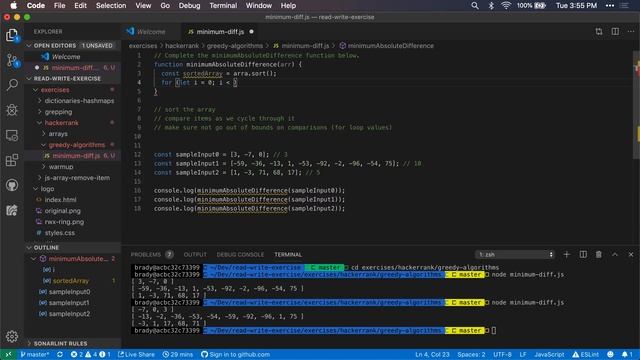Close the terminal panel
This screenshot has width=640, height=360.
[631, 254]
